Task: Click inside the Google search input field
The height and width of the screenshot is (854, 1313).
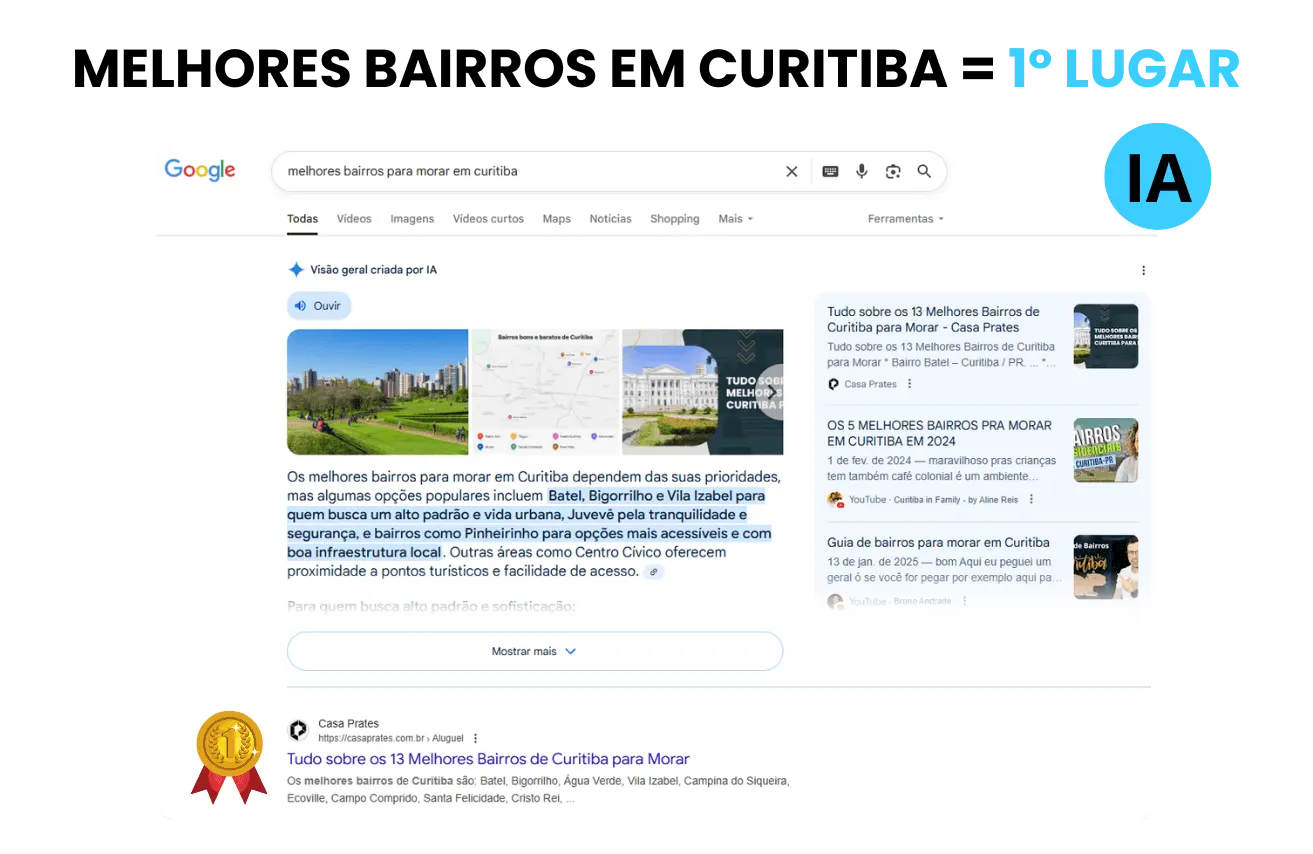Action: (x=530, y=171)
